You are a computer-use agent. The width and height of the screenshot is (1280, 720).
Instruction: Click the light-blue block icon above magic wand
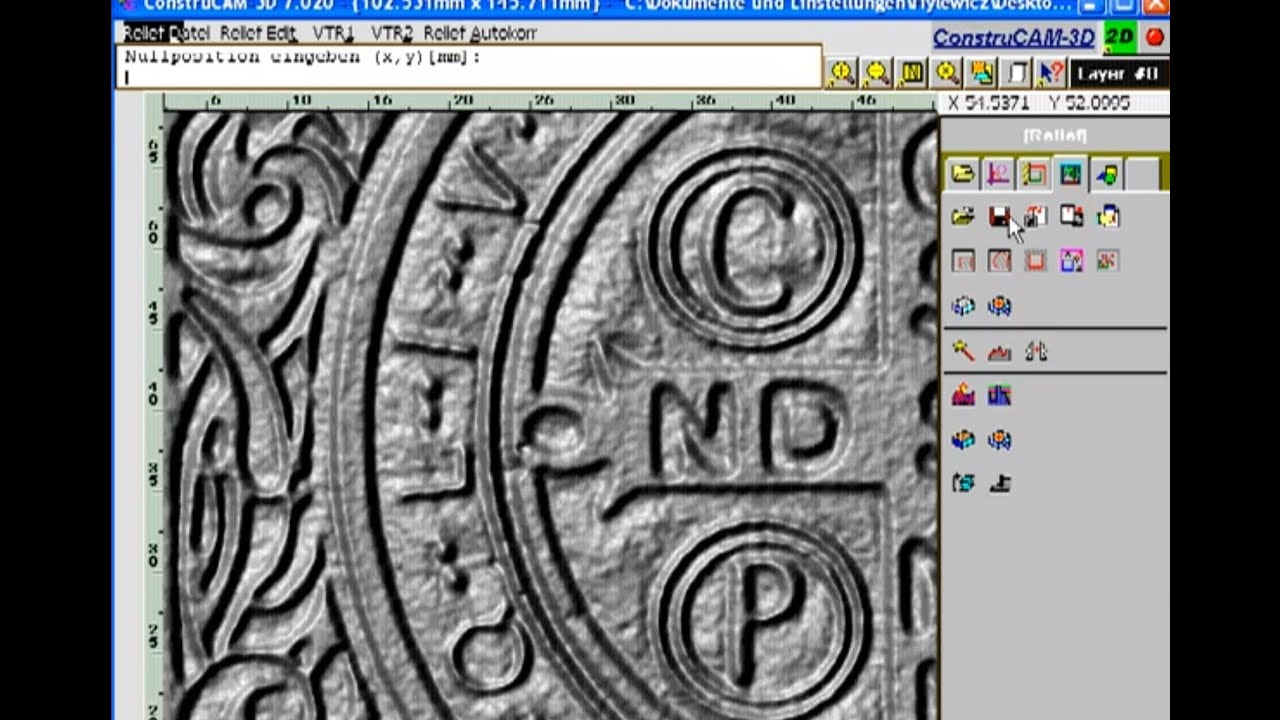(963, 306)
